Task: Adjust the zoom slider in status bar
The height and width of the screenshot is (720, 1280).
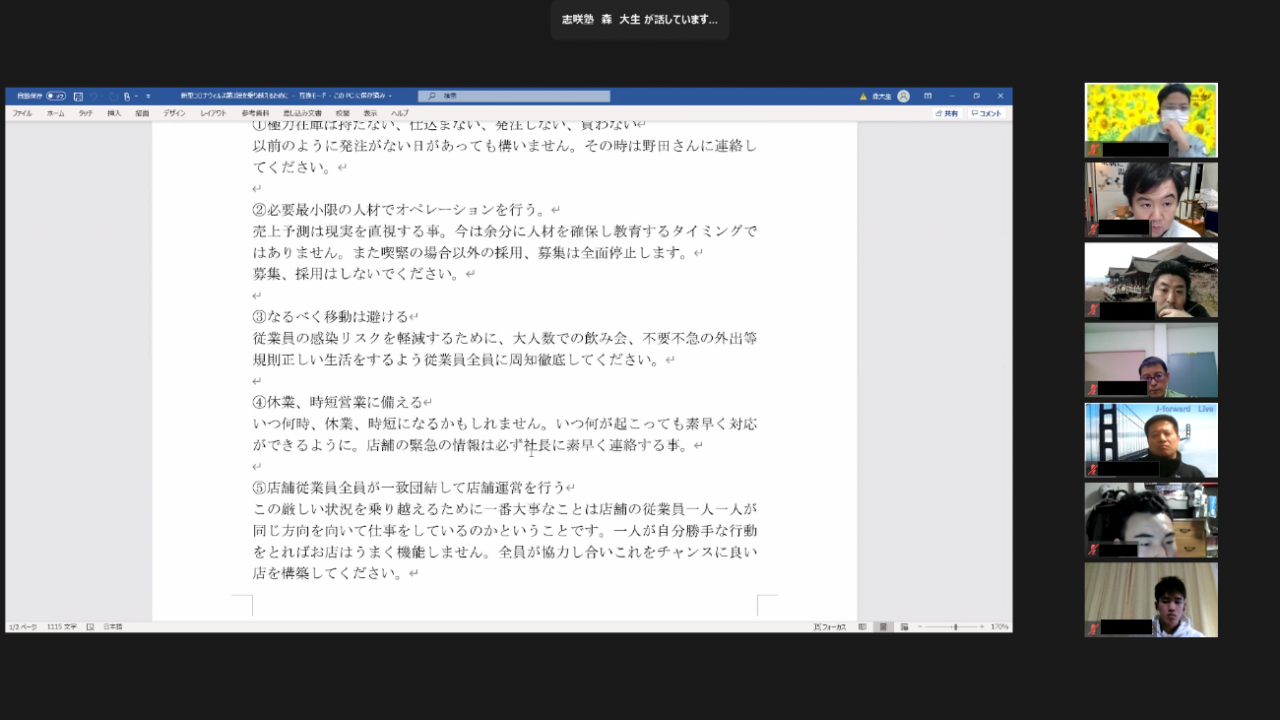Action: pos(954,627)
